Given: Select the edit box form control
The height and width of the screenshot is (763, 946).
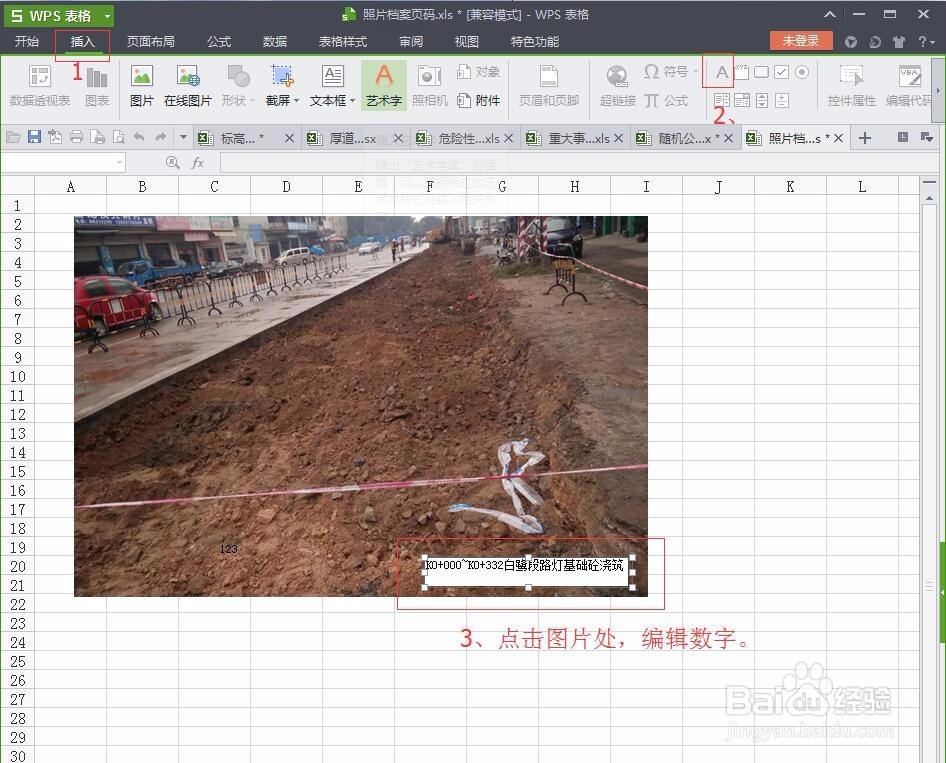Looking at the screenshot, I should (741, 72).
